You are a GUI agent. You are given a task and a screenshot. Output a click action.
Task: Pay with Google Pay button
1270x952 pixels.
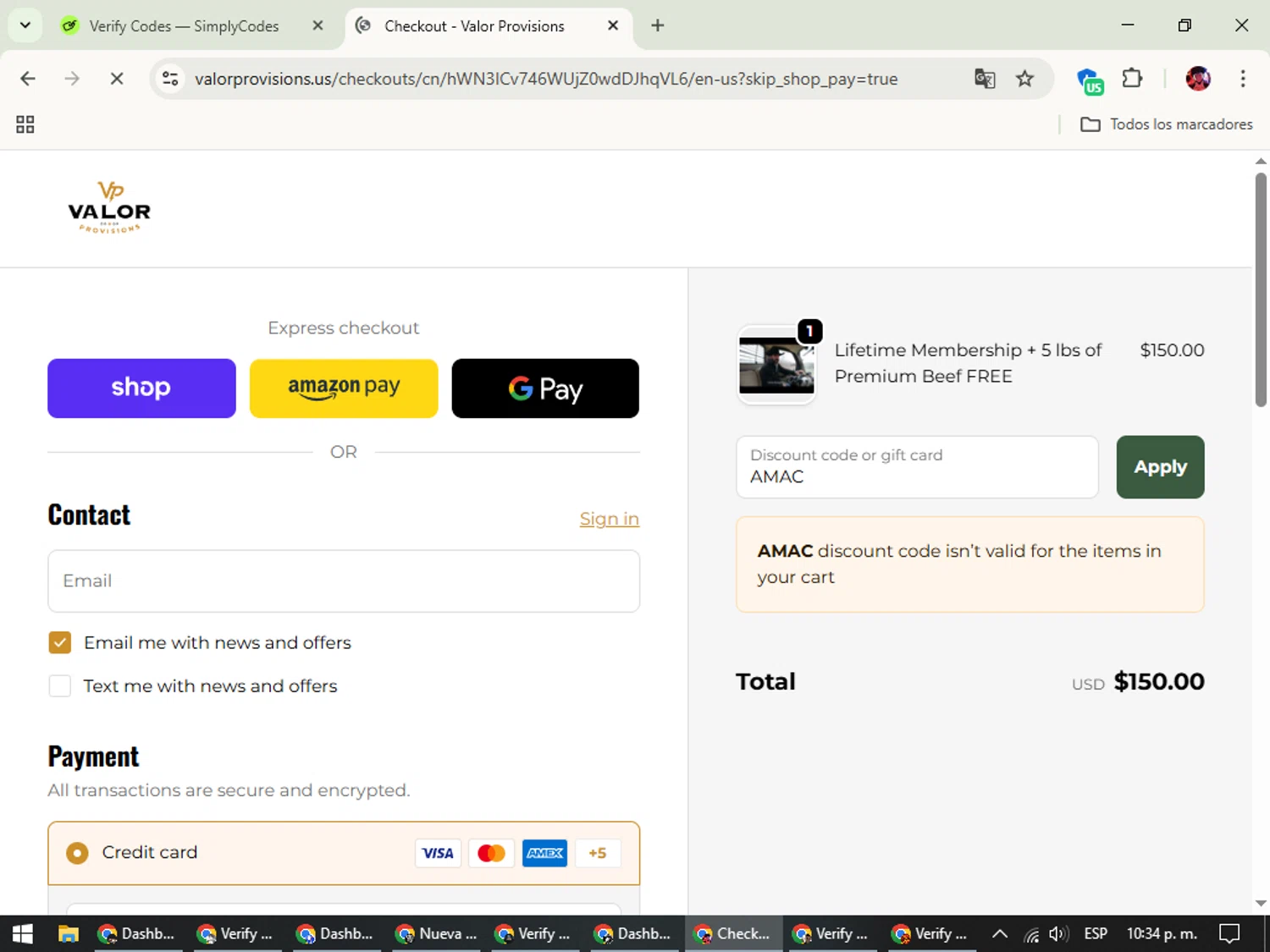[x=545, y=388]
